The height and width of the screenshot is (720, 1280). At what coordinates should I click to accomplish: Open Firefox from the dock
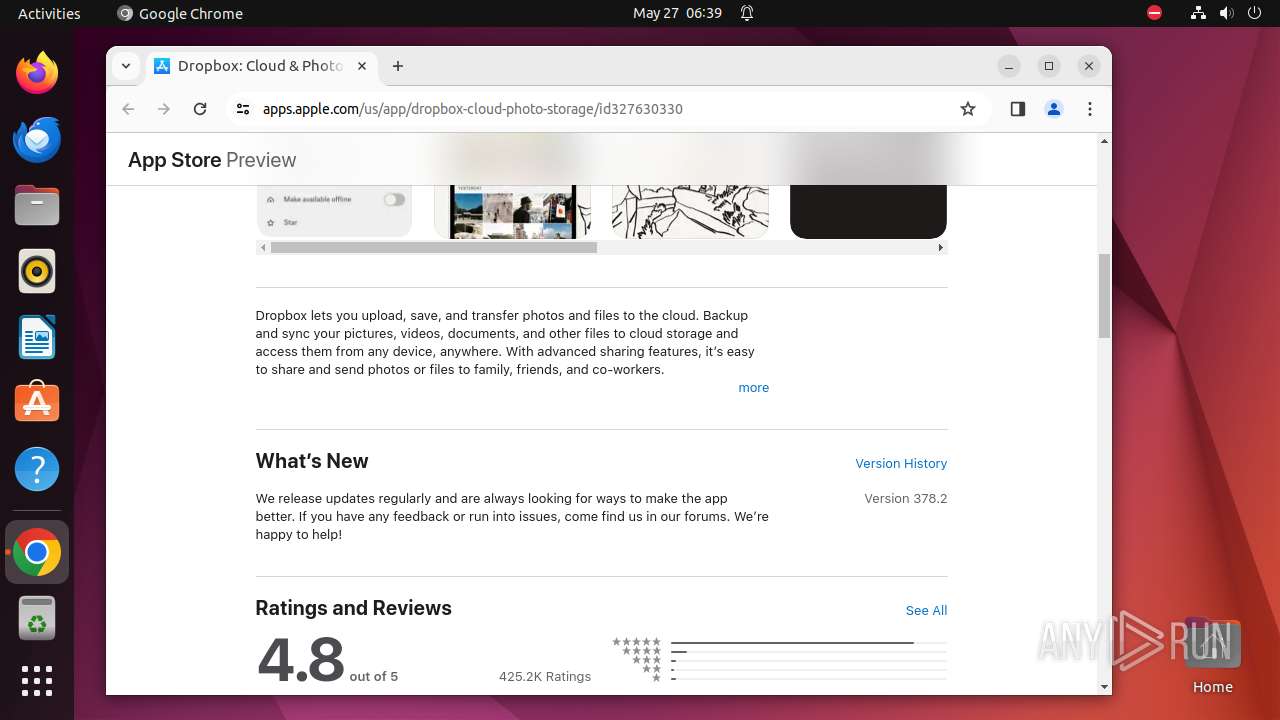pos(37,73)
